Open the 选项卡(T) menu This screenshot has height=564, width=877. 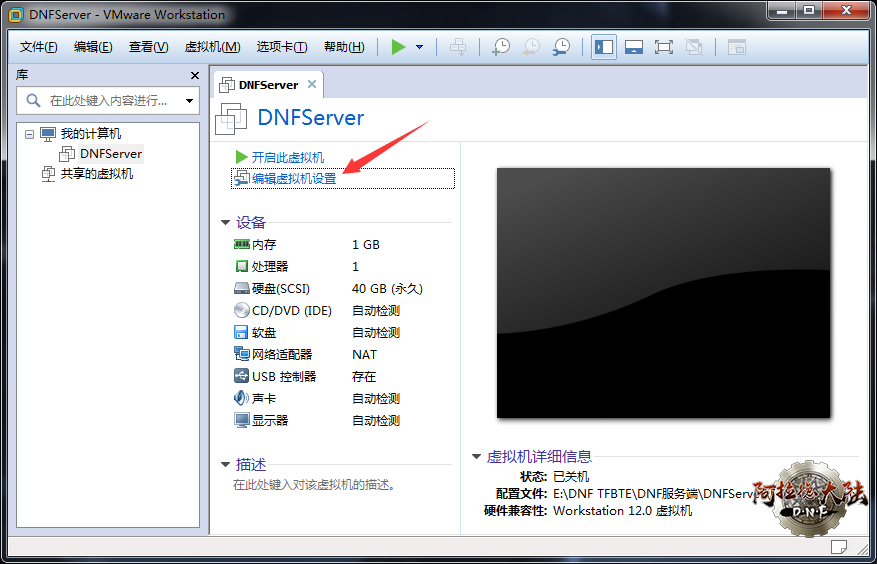point(281,47)
